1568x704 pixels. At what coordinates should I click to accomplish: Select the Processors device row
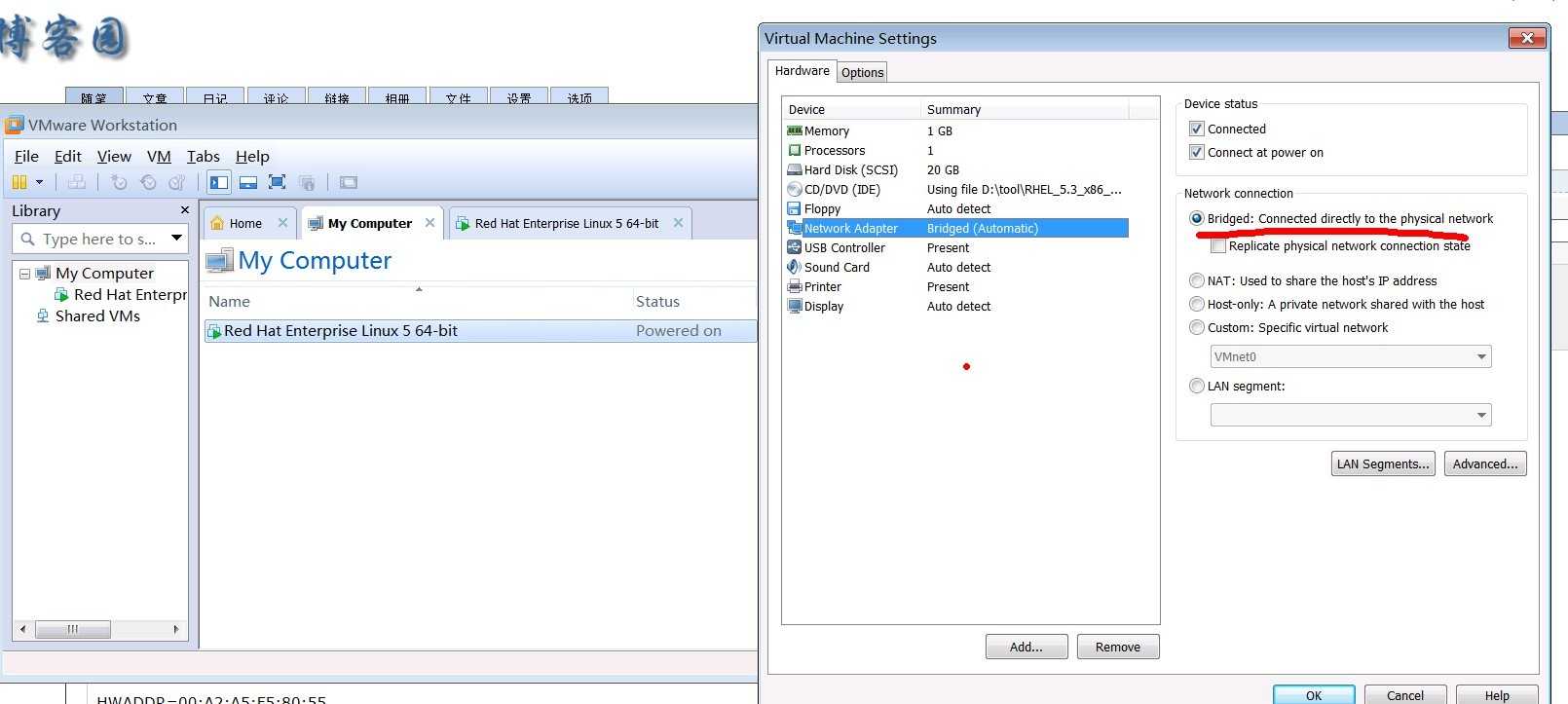point(956,150)
